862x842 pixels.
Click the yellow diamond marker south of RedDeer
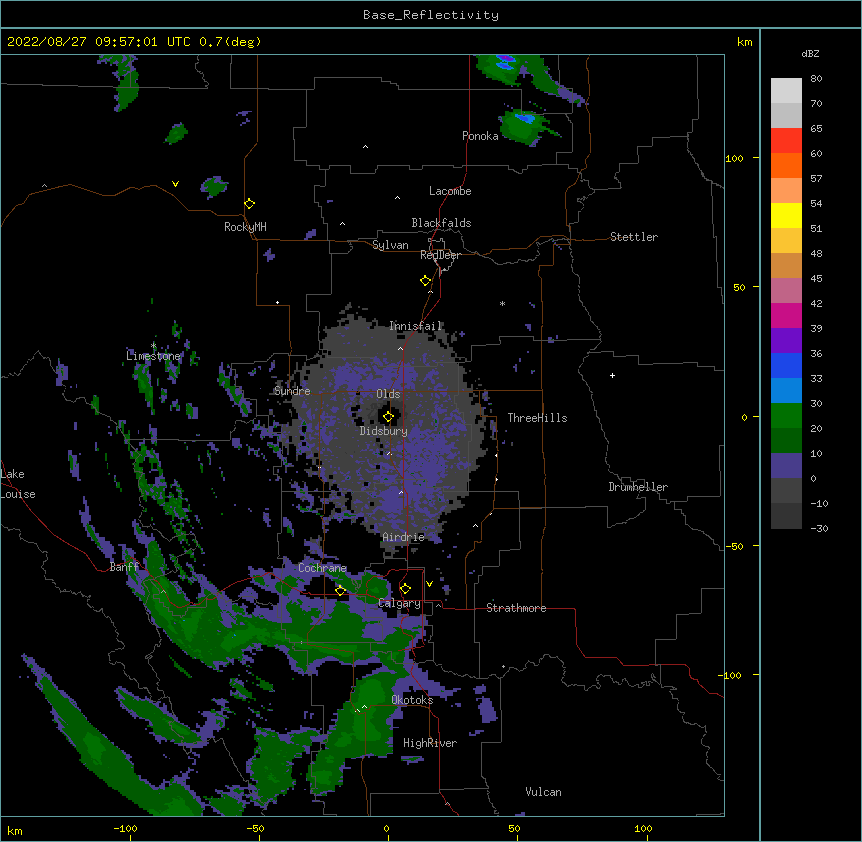[x=426, y=281]
